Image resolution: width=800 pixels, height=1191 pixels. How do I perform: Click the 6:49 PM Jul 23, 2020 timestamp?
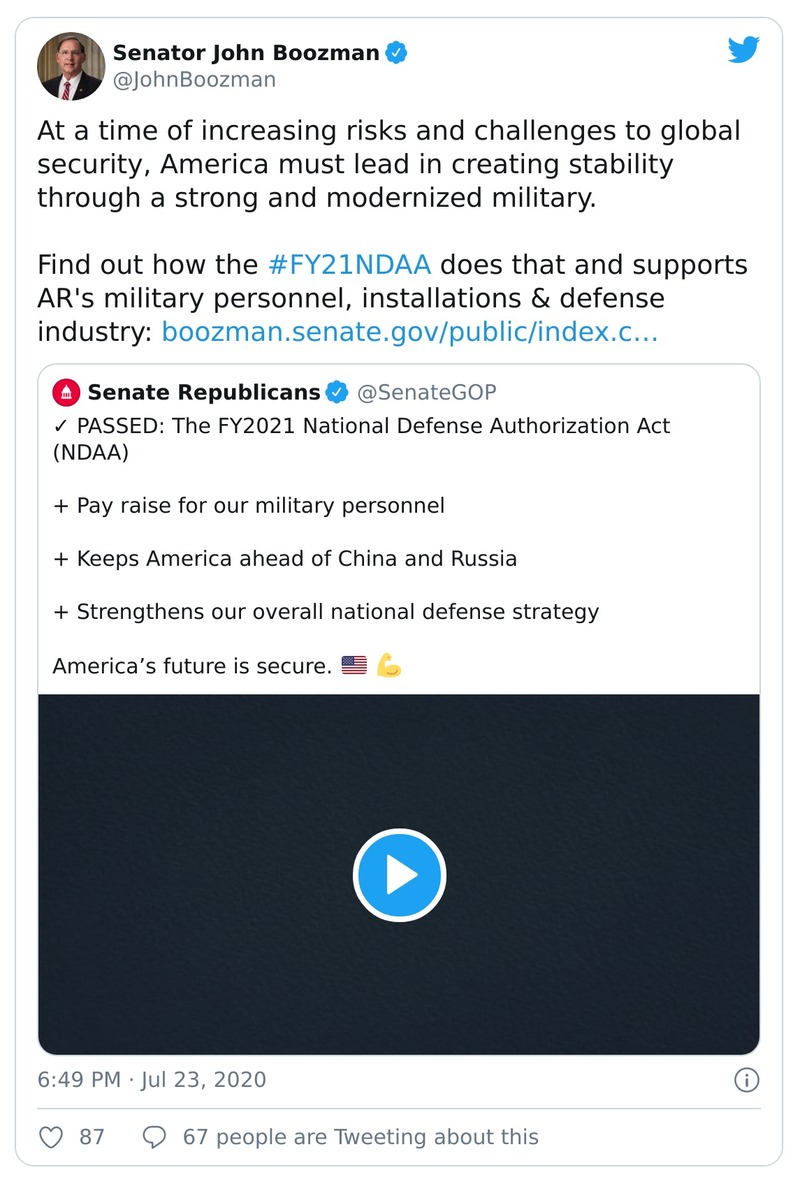point(152,1080)
